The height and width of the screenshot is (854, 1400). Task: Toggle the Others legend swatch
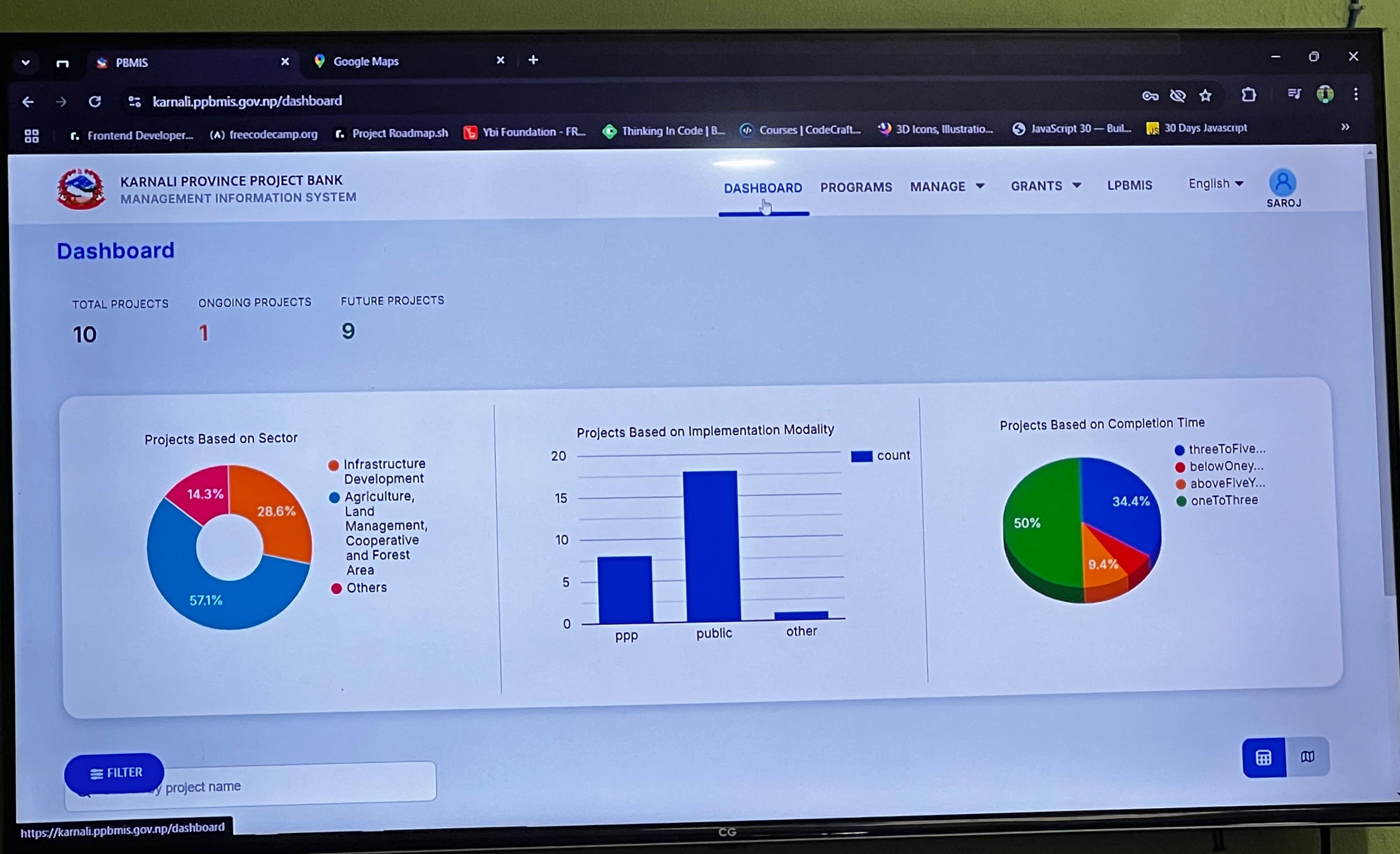click(x=336, y=588)
